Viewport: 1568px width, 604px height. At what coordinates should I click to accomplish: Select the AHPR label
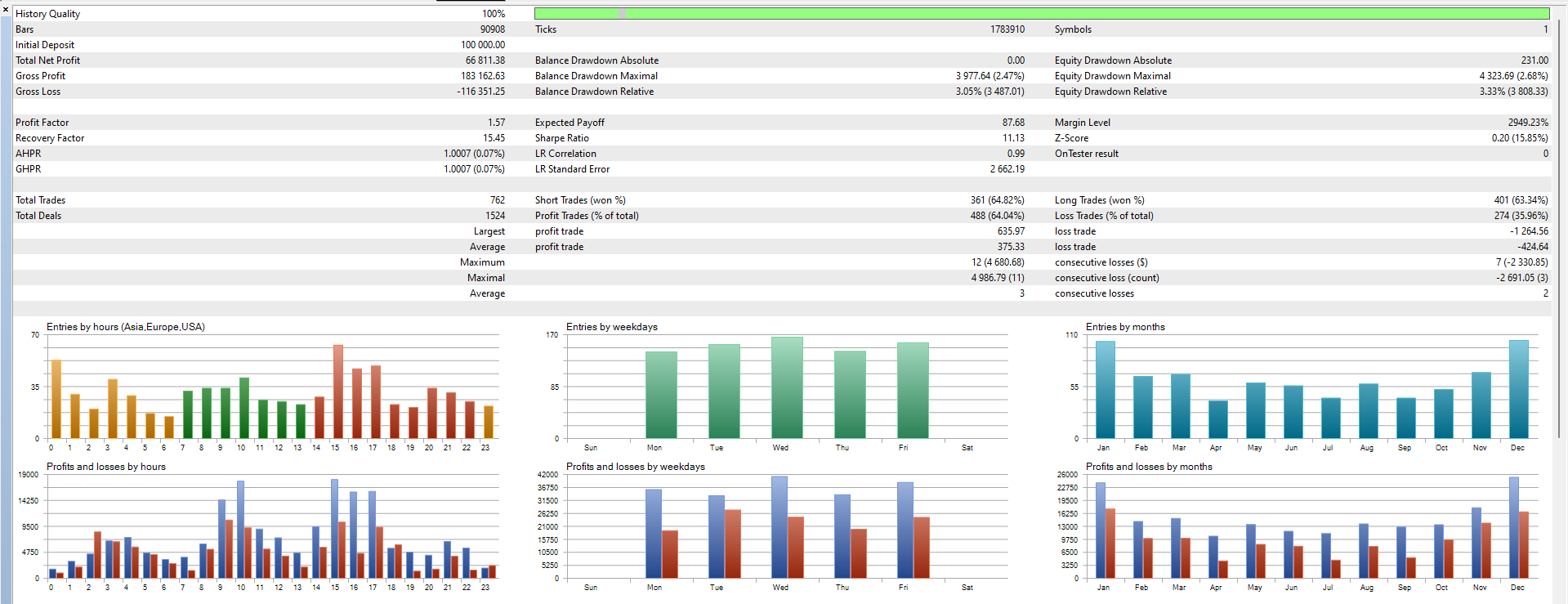tap(28, 154)
